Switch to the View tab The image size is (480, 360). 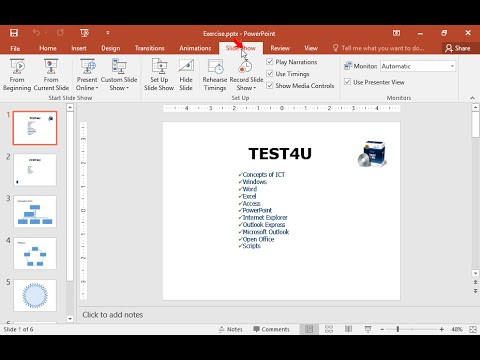pyautogui.click(x=311, y=48)
